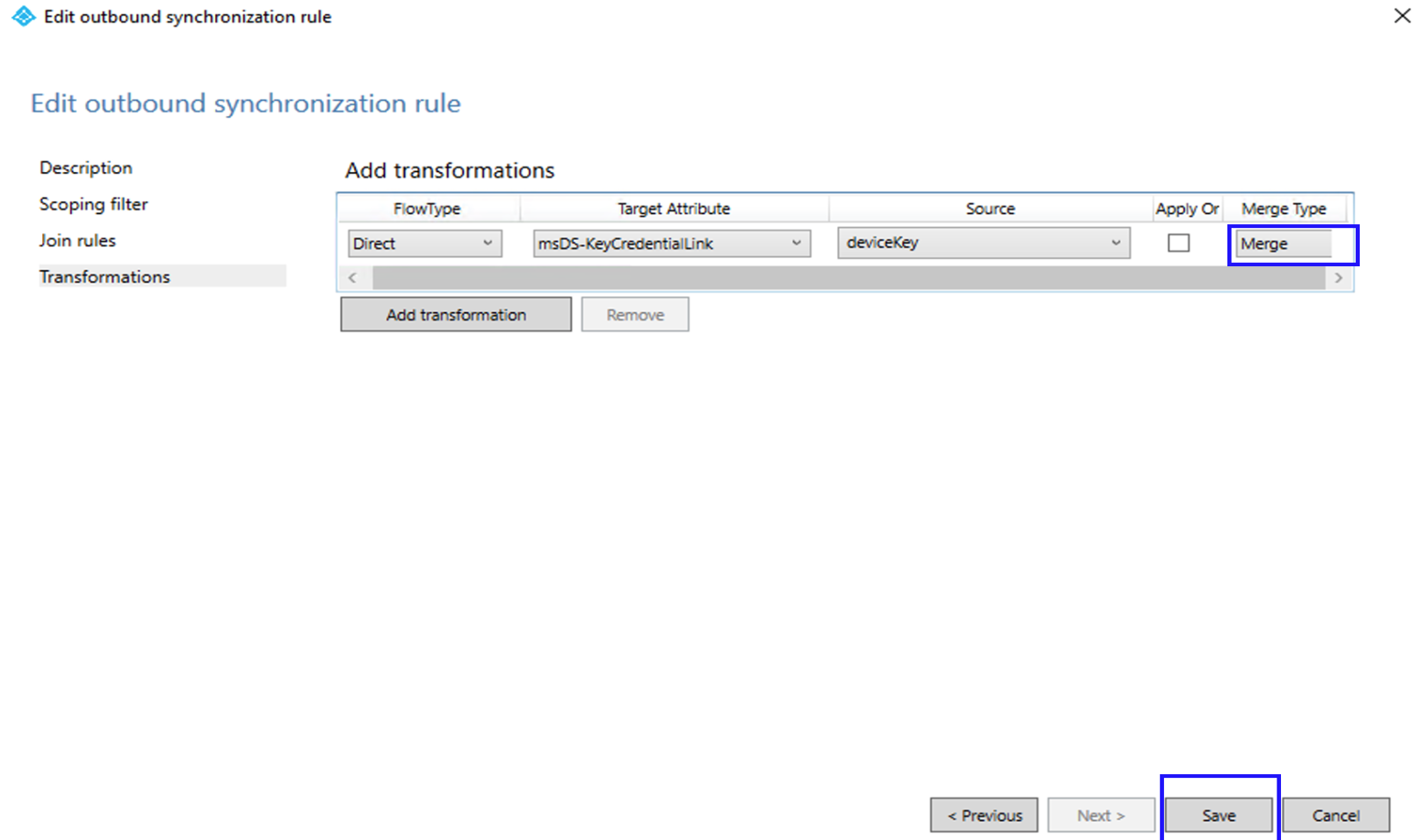Close the Edit outbound synchronization rule dialog
Viewport: 1421px width, 840px height.
coord(1403,16)
